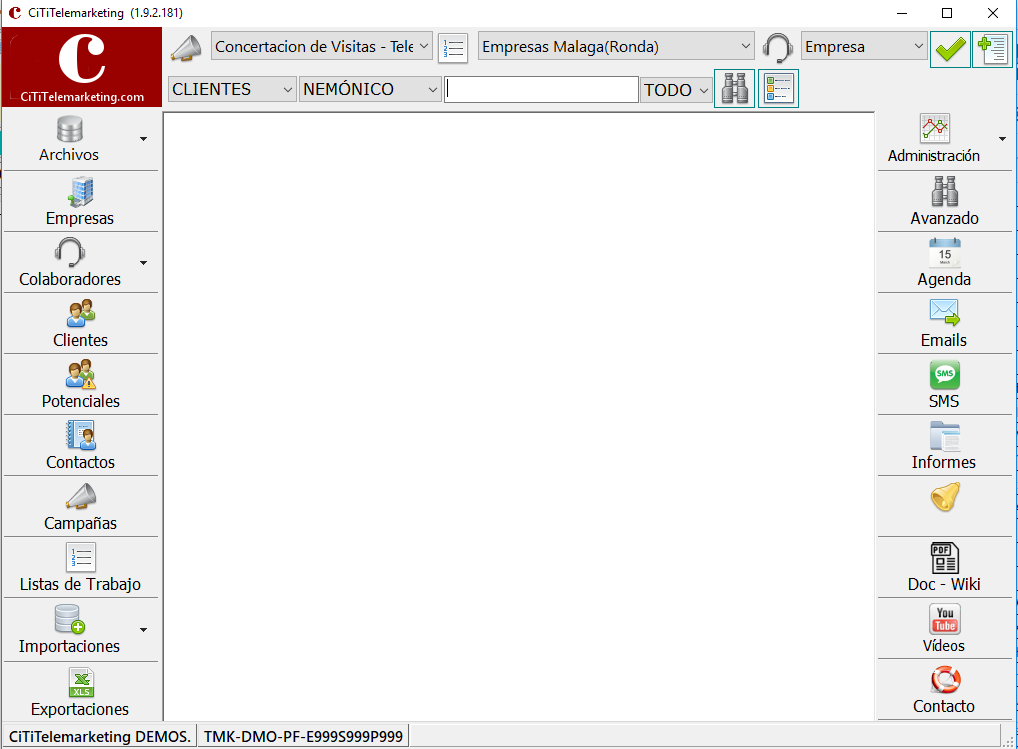Open the YouTube Vídeos link
This screenshot has width=1018, height=749.
945,629
